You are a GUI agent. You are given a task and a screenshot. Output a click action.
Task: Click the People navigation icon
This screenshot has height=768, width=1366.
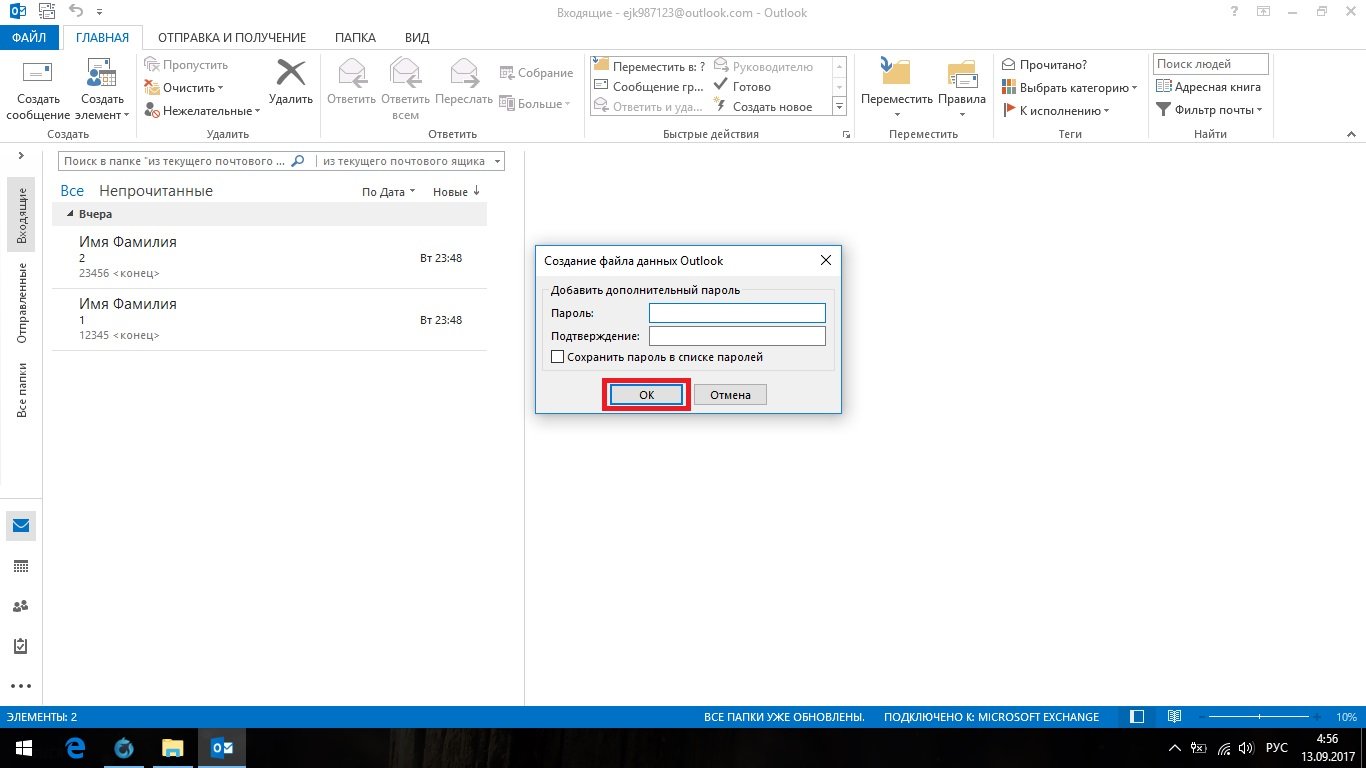click(x=21, y=606)
